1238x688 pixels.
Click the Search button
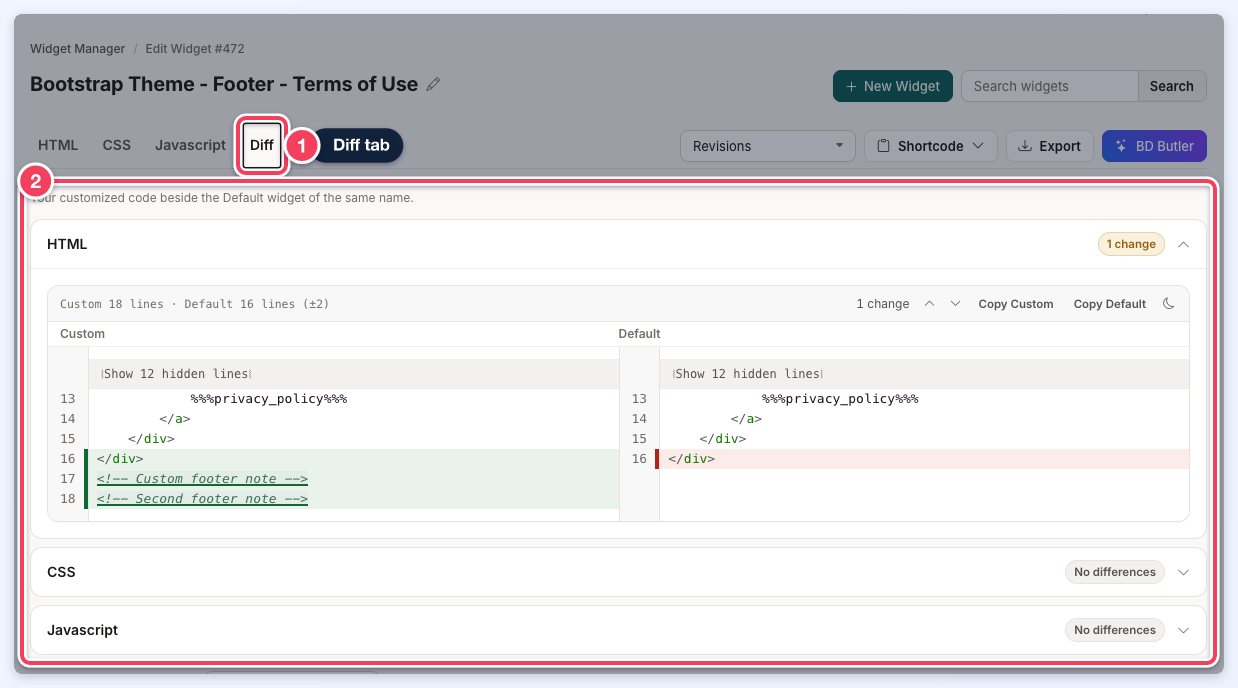[1172, 86]
